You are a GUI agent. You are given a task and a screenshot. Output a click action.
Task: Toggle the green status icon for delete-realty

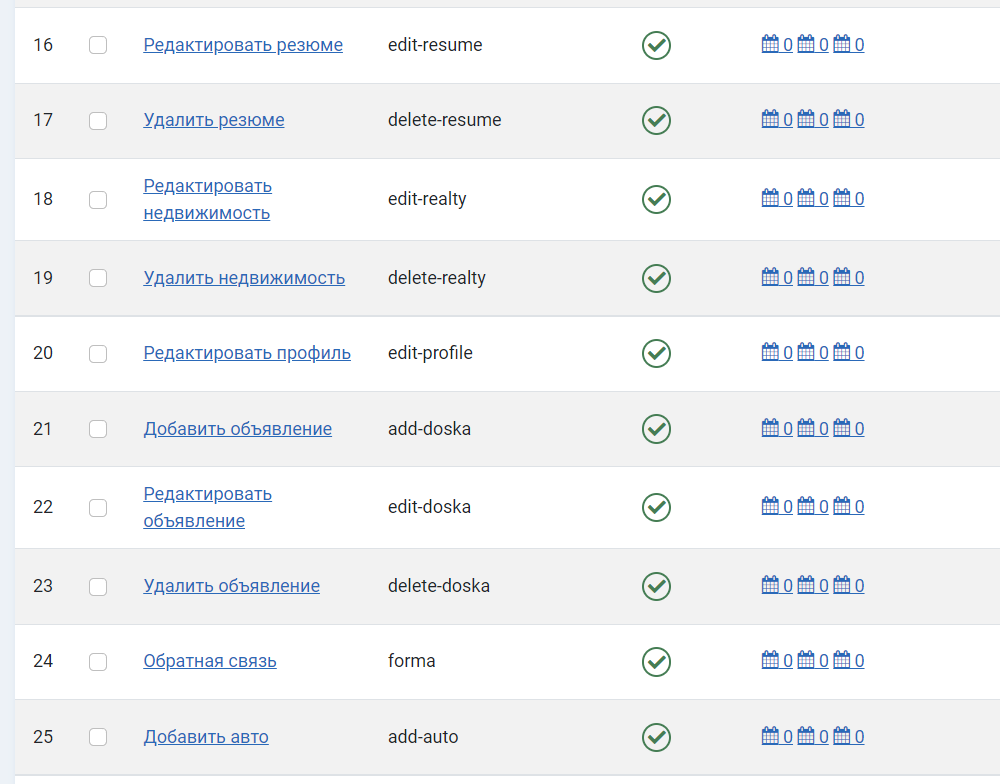point(656,278)
